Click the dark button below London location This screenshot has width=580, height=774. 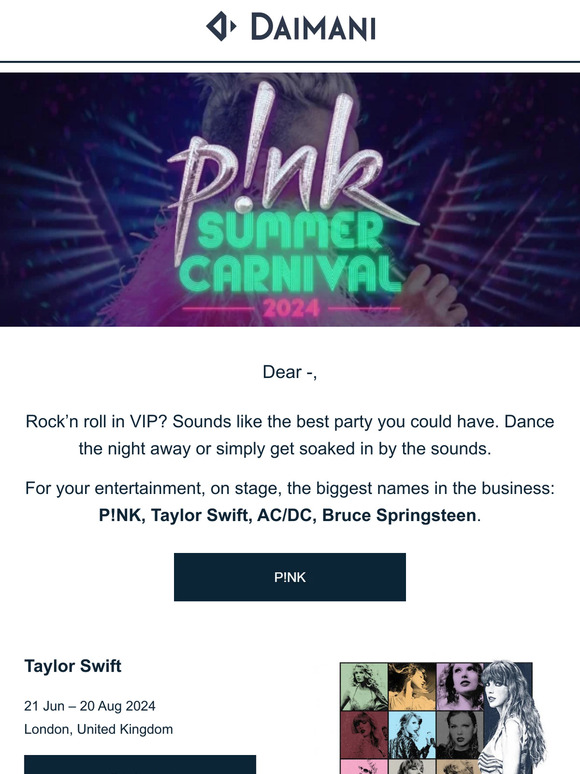140,764
